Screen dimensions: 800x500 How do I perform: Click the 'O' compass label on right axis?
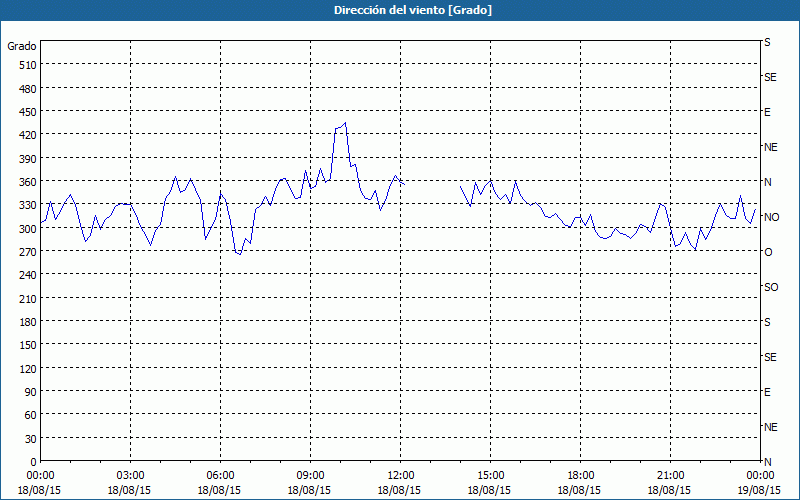pyautogui.click(x=768, y=252)
